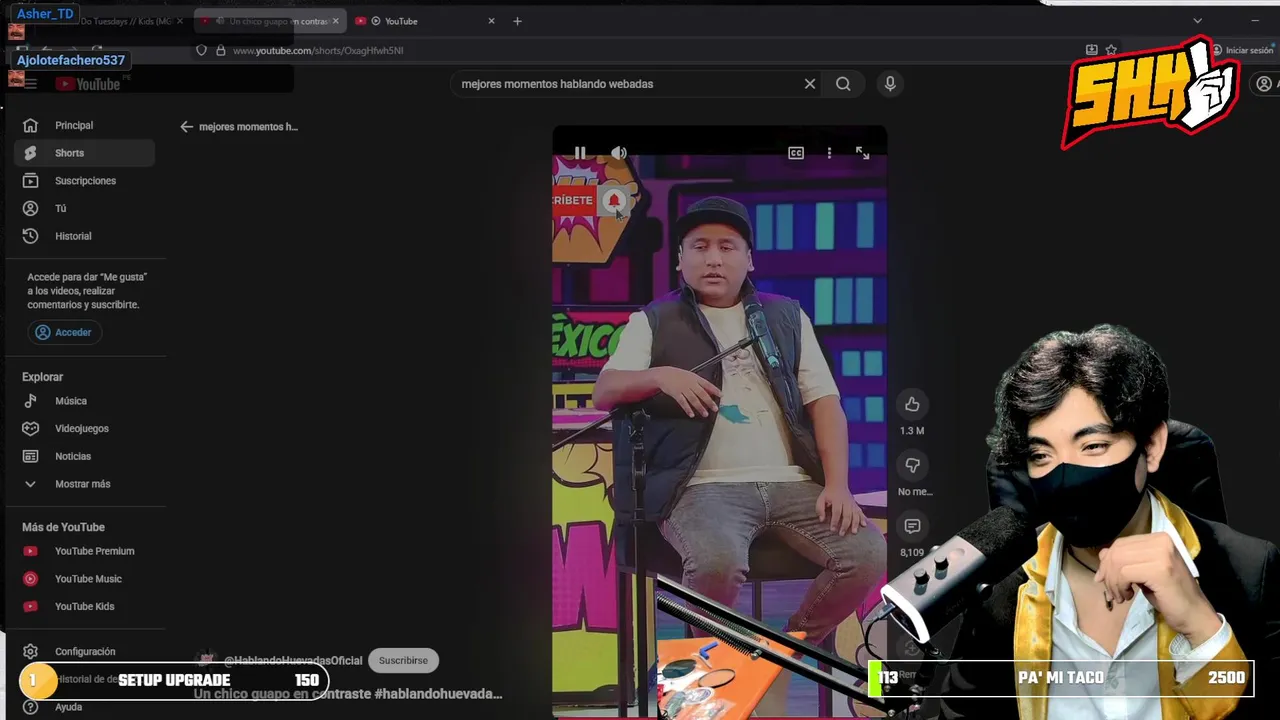Open Videojuegos under Explorar

tap(84, 428)
